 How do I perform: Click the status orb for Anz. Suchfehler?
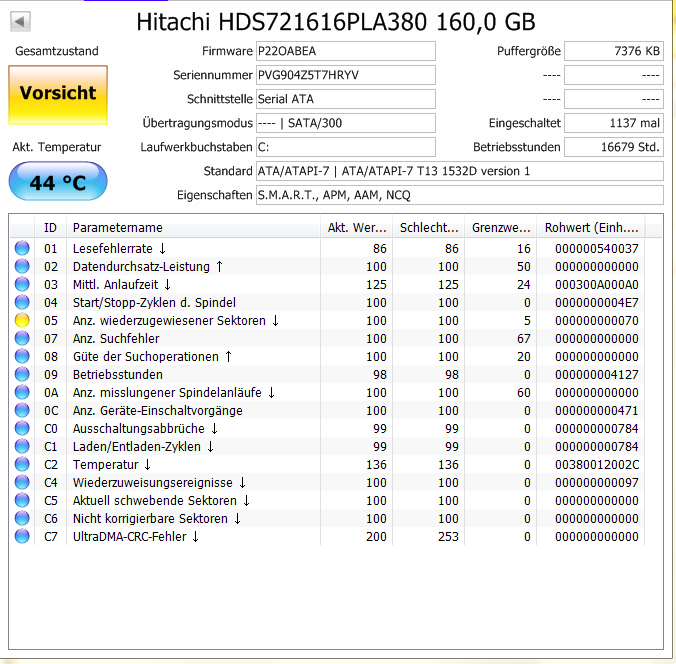(x=22, y=338)
